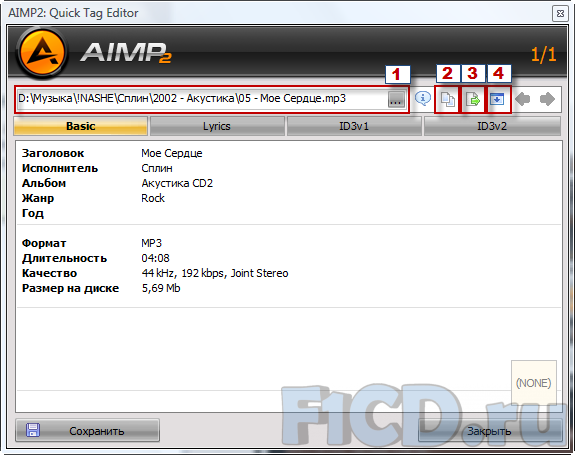This screenshot has width=575, height=455.
Task: Click the album value Акустика CD2
Action: coord(177,183)
